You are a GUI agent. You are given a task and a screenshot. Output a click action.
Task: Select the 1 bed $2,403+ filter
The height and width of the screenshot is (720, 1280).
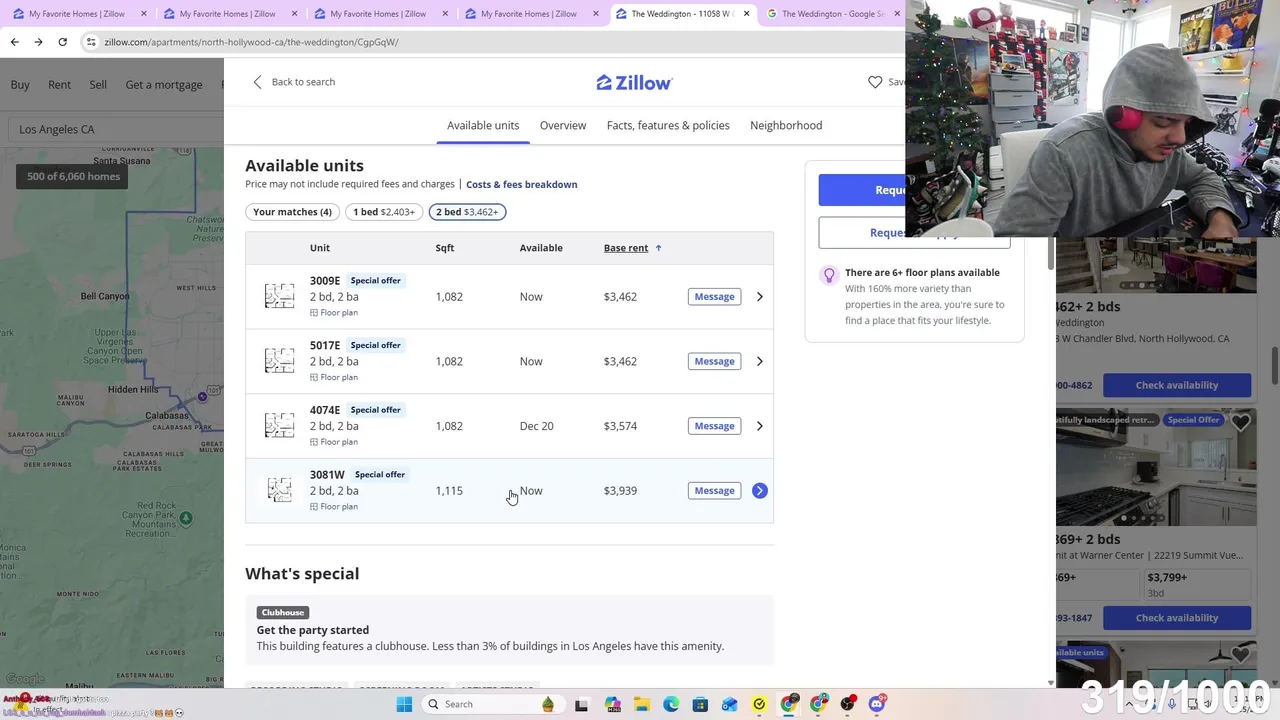(383, 212)
